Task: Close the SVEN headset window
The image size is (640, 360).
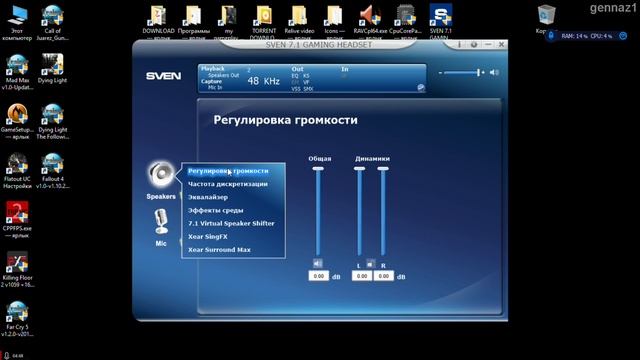Action: tap(501, 44)
